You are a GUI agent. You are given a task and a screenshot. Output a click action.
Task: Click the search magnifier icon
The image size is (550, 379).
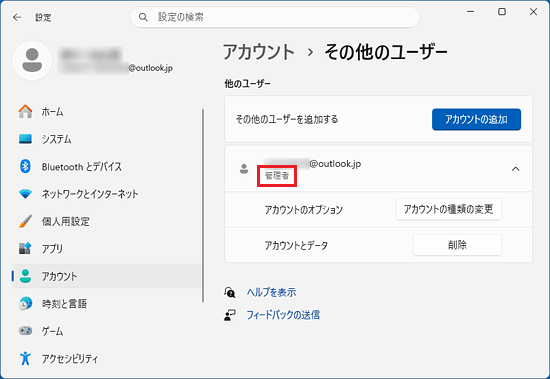tap(143, 17)
